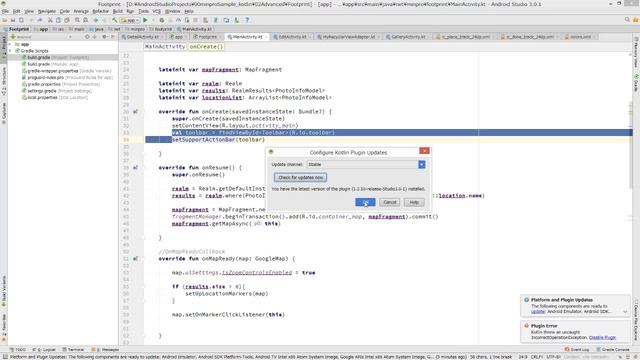Open the Terminal tool window button
The width and height of the screenshot is (640, 360).
point(73,350)
